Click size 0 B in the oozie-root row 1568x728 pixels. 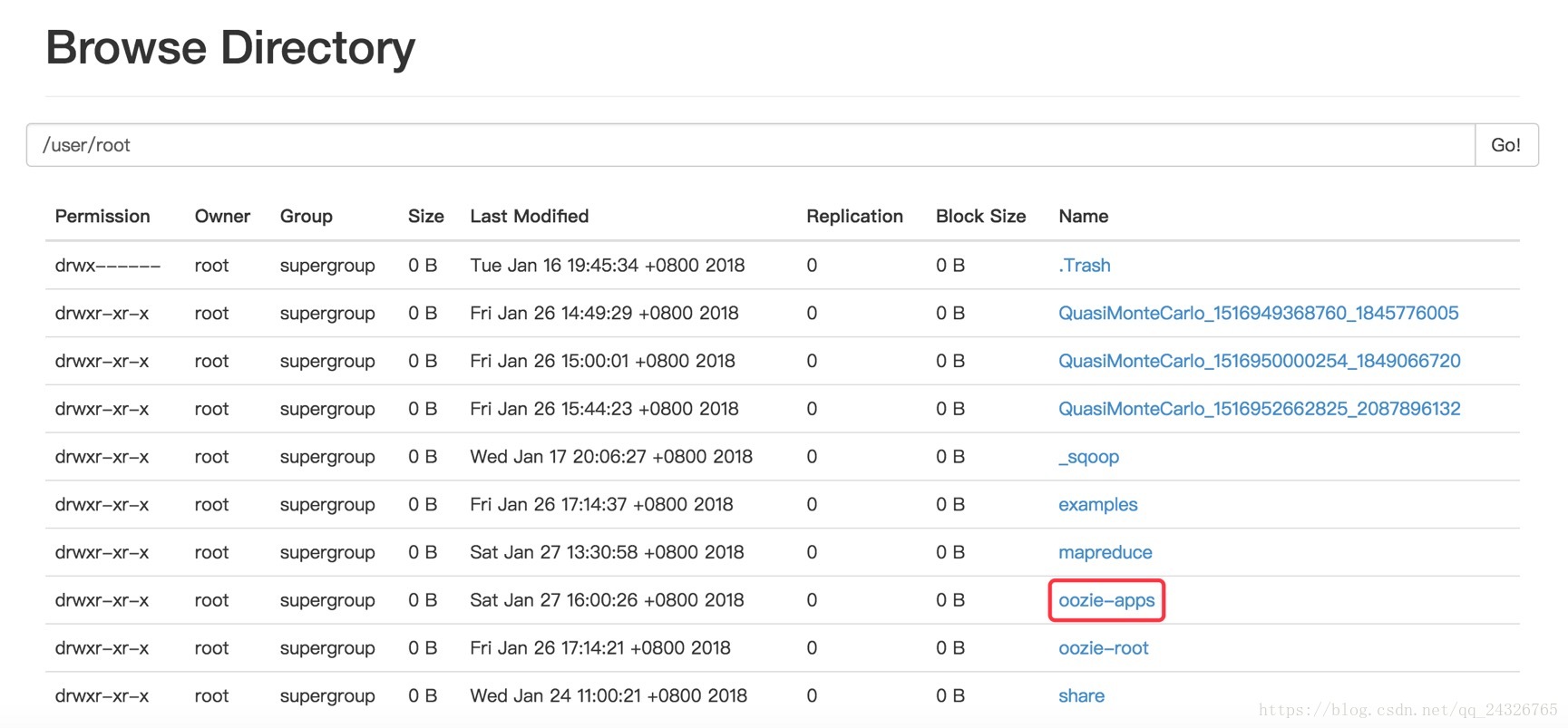[423, 648]
